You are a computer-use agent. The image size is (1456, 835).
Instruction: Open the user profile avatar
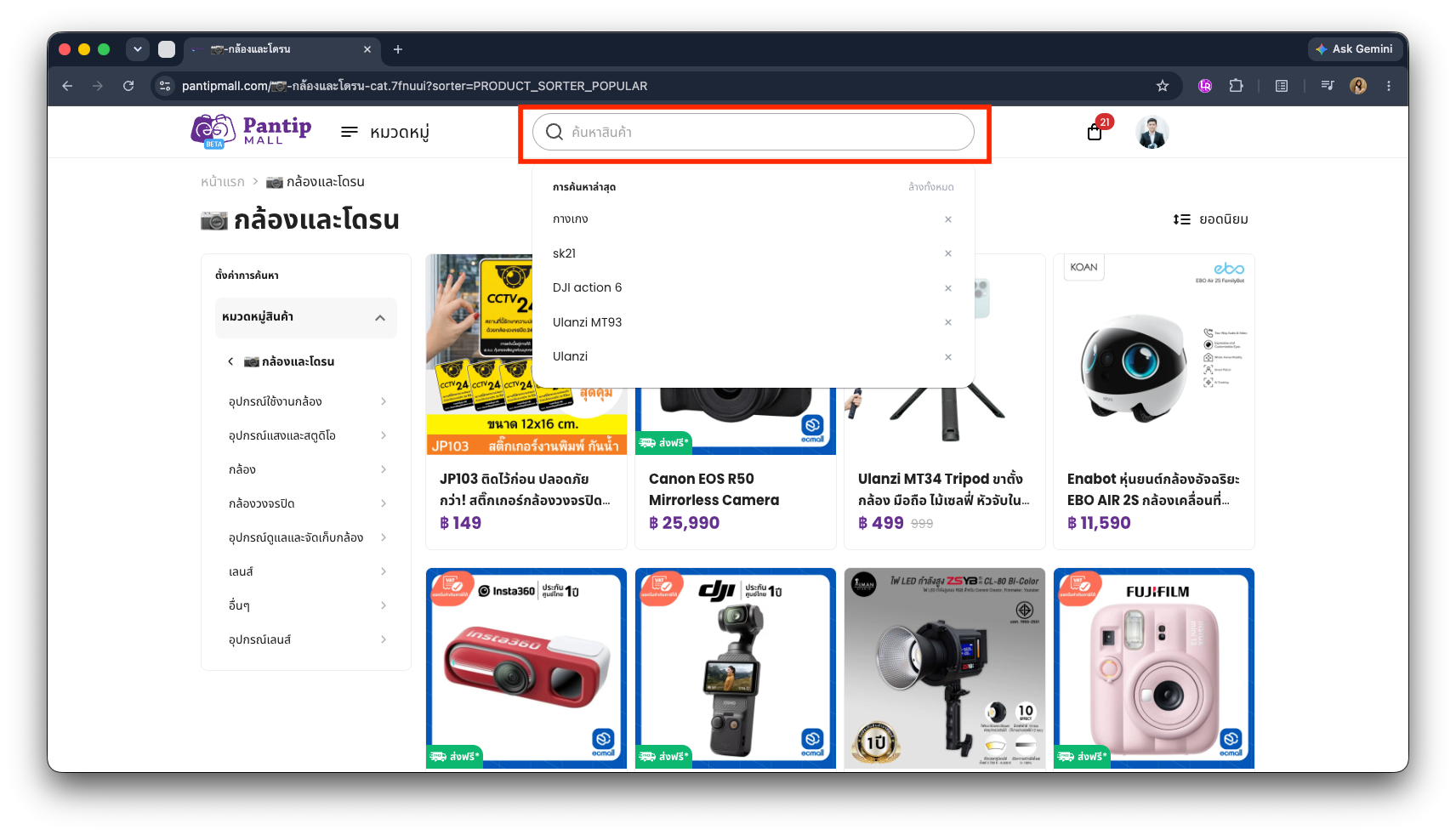coord(1152,132)
